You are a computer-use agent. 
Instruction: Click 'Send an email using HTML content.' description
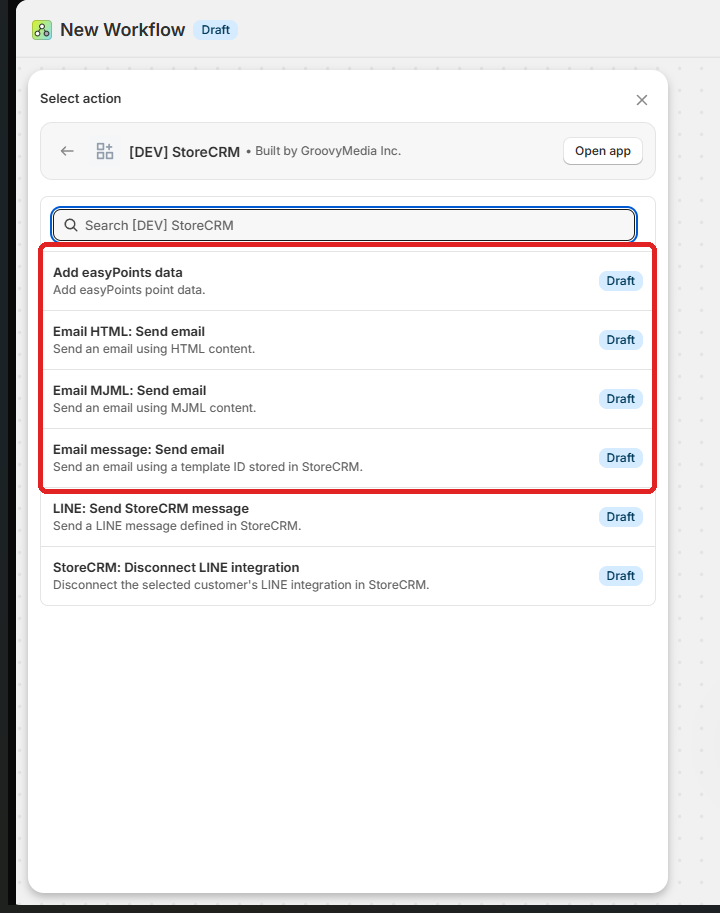(x=154, y=349)
